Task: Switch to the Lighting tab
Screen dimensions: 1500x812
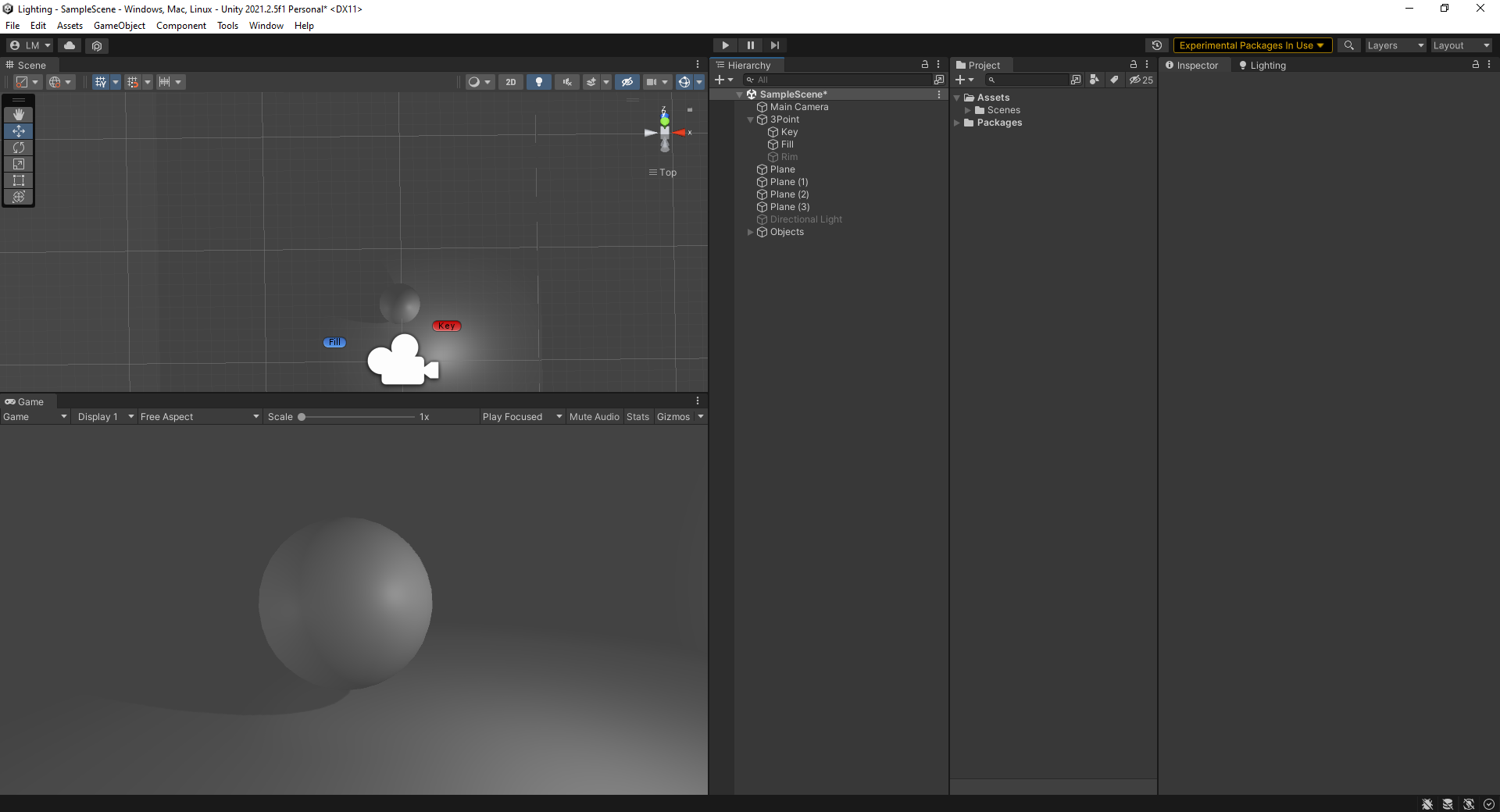Action: (x=1262, y=65)
